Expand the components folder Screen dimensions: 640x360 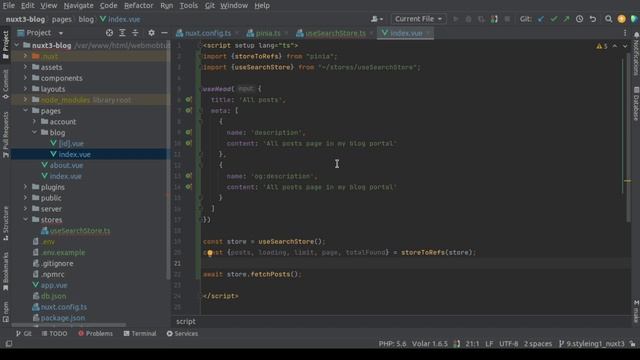[x=26, y=78]
